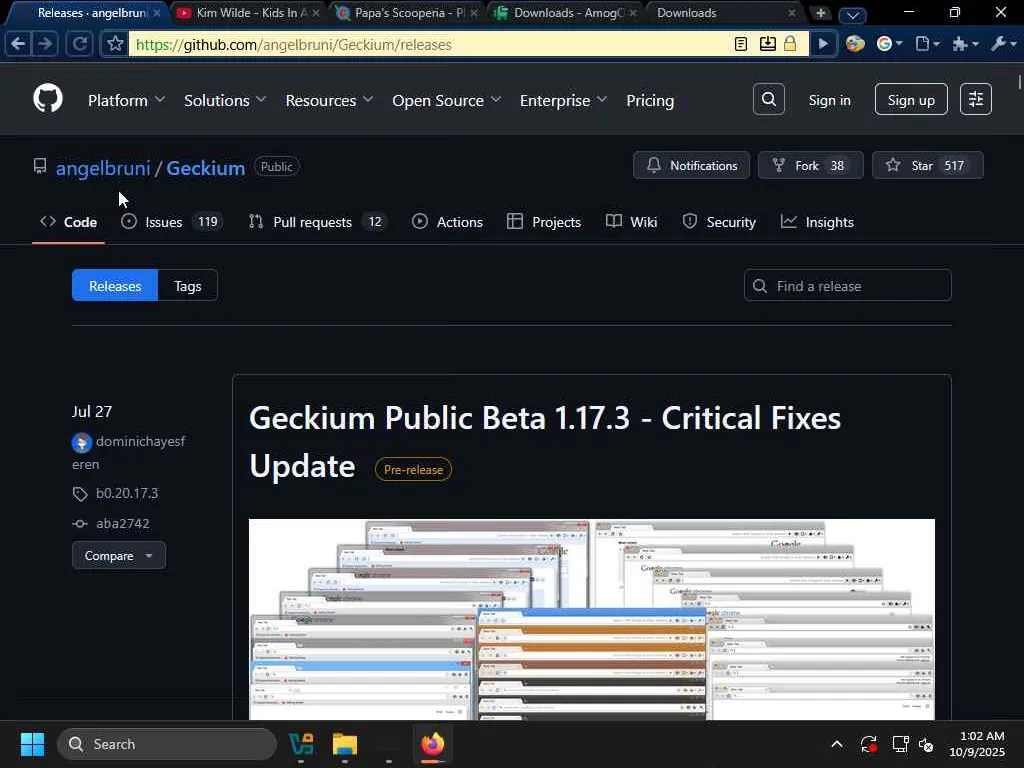Image resolution: width=1024 pixels, height=768 pixels.
Task: Click the install/download icon in address bar
Action: click(767, 44)
